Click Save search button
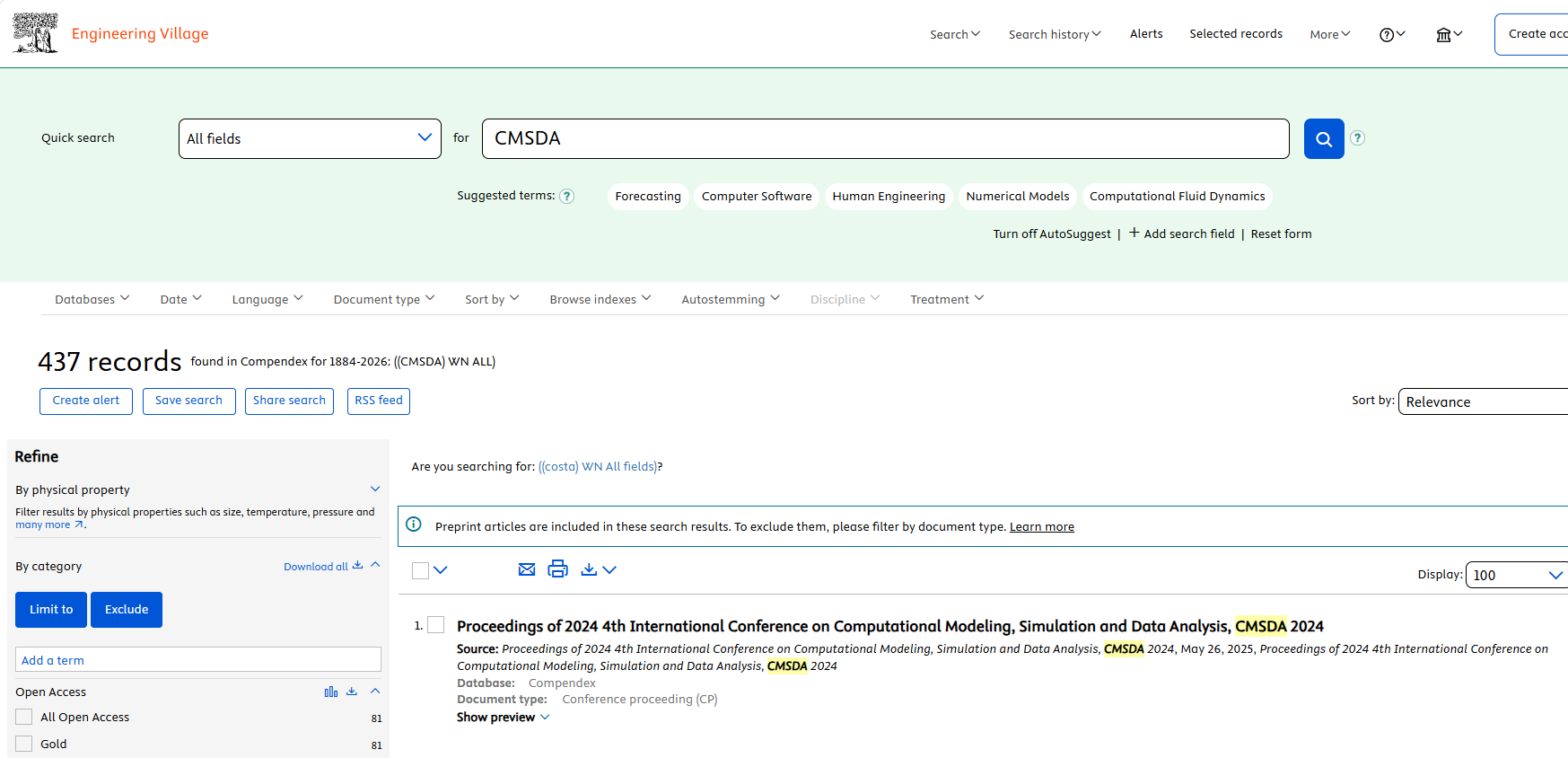The height and width of the screenshot is (758, 1568). click(188, 401)
